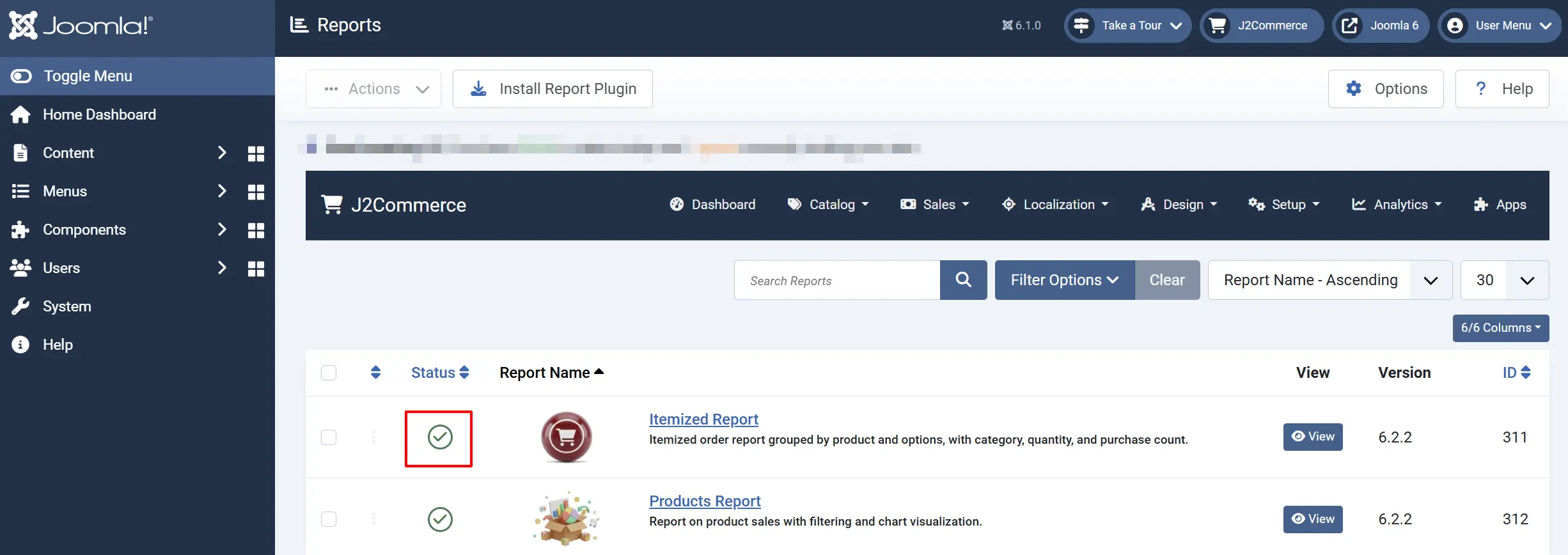Open the Products Report link
This screenshot has height=555, width=1568.
[x=705, y=501]
